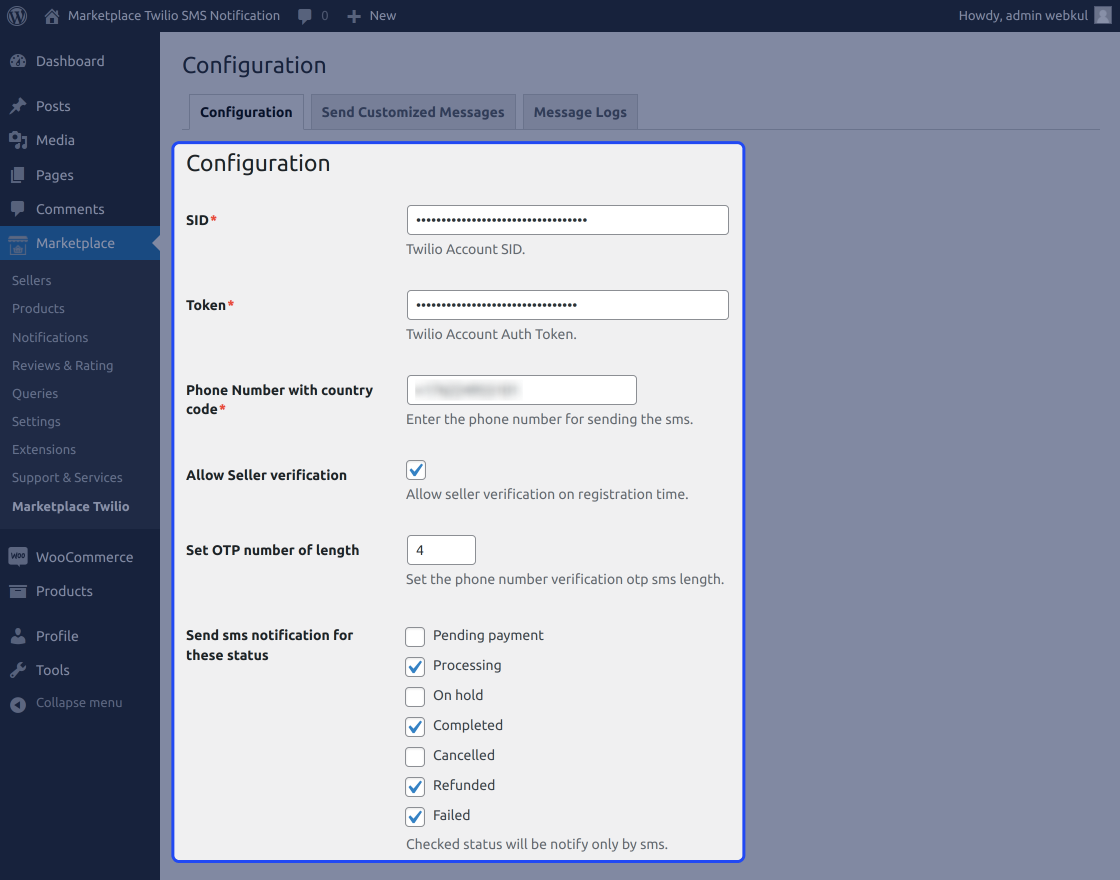Click the Posts pushpin icon

point(19,106)
